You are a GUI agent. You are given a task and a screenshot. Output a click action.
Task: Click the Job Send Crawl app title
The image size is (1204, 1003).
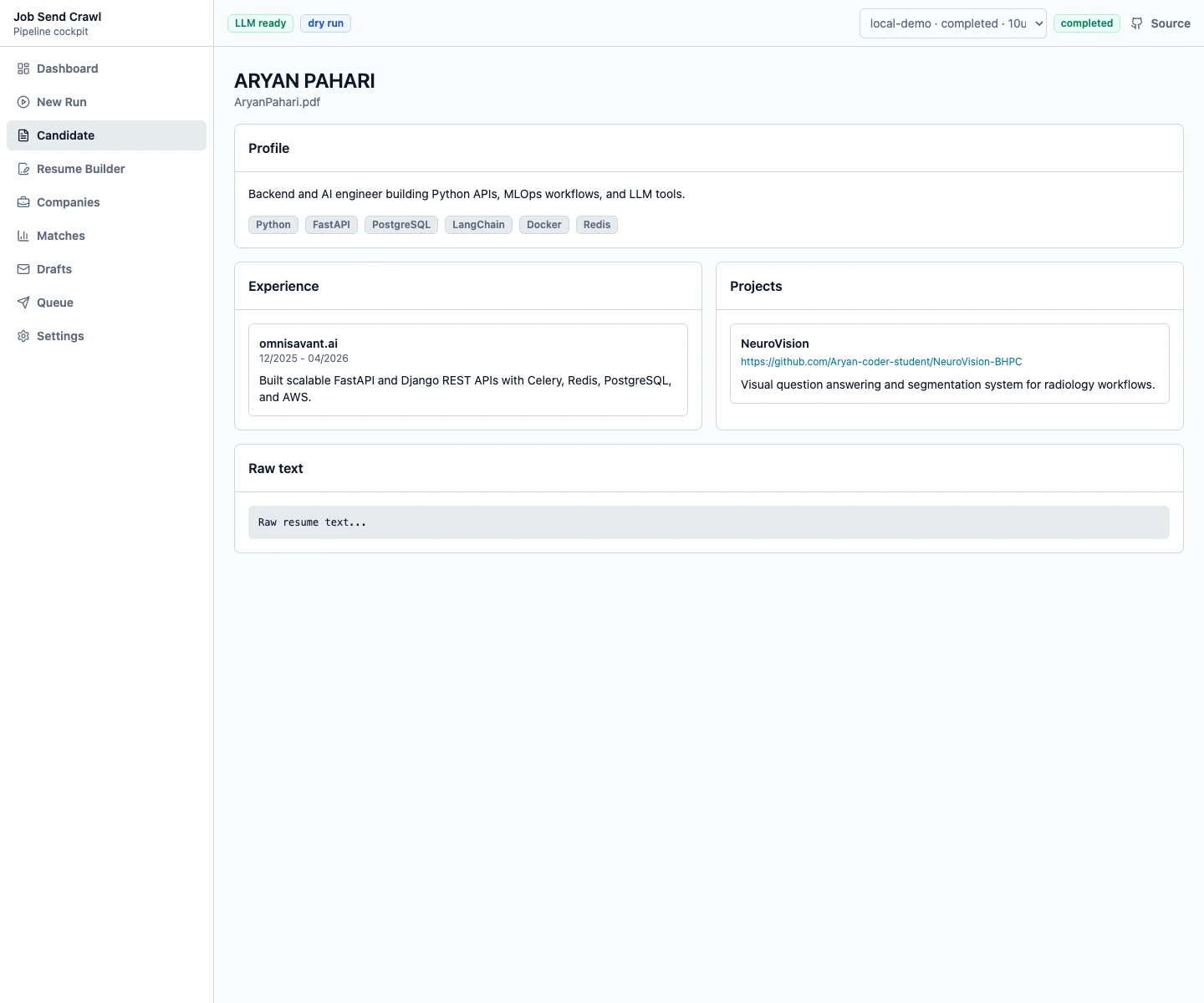pos(57,17)
